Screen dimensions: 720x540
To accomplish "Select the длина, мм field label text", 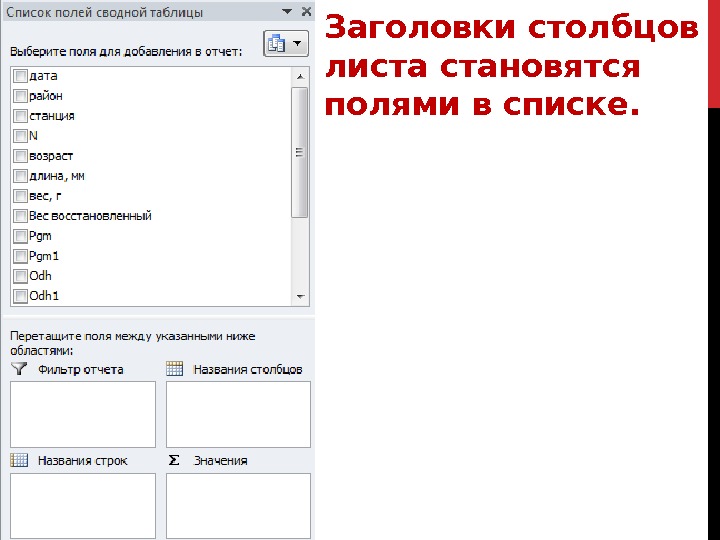I will [57, 176].
